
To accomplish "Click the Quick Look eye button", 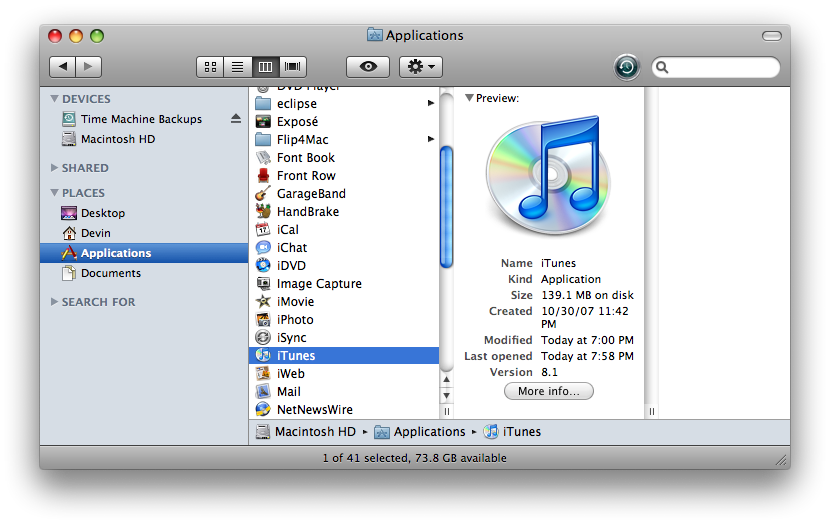I will coord(368,67).
